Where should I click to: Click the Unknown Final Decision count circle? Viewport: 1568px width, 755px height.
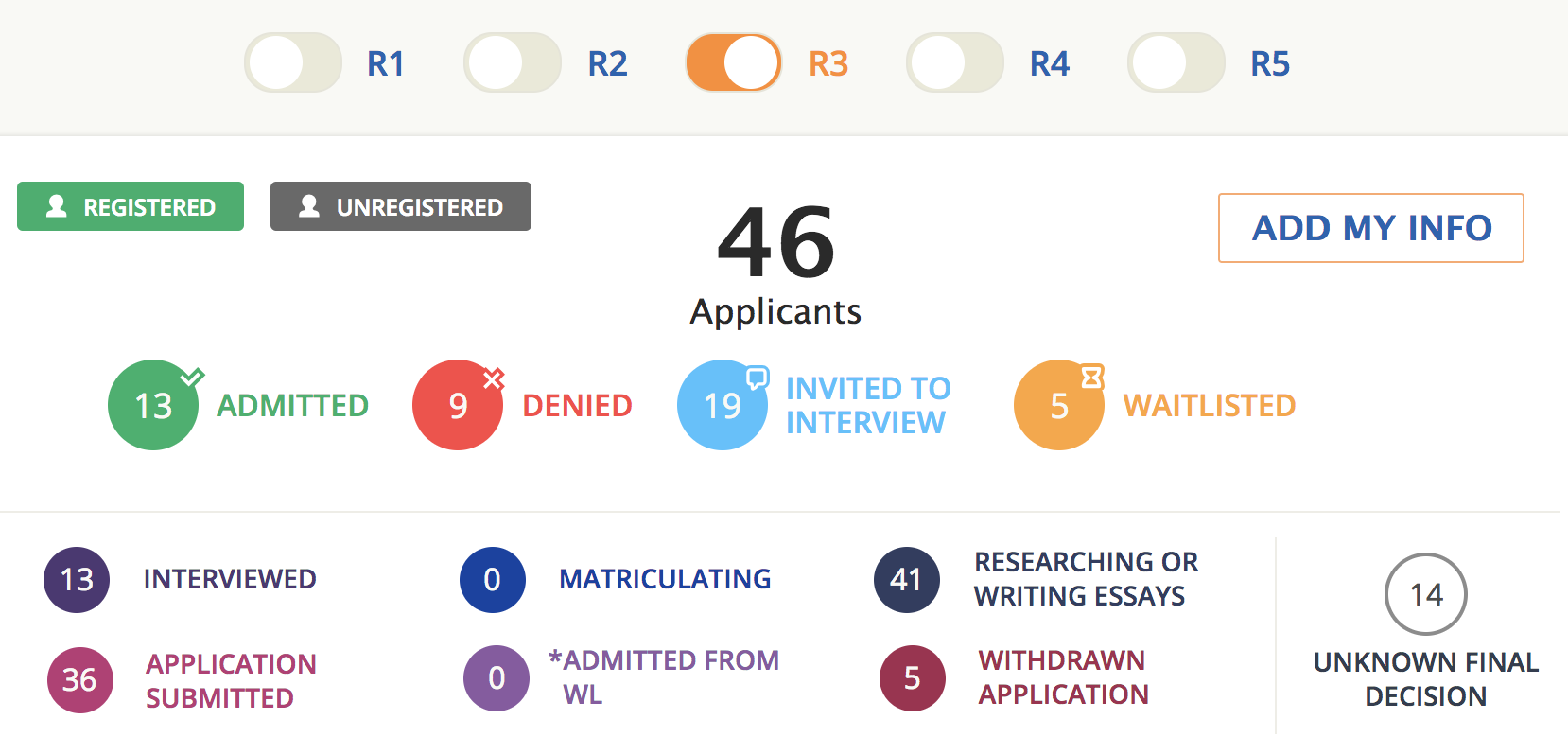[1426, 594]
